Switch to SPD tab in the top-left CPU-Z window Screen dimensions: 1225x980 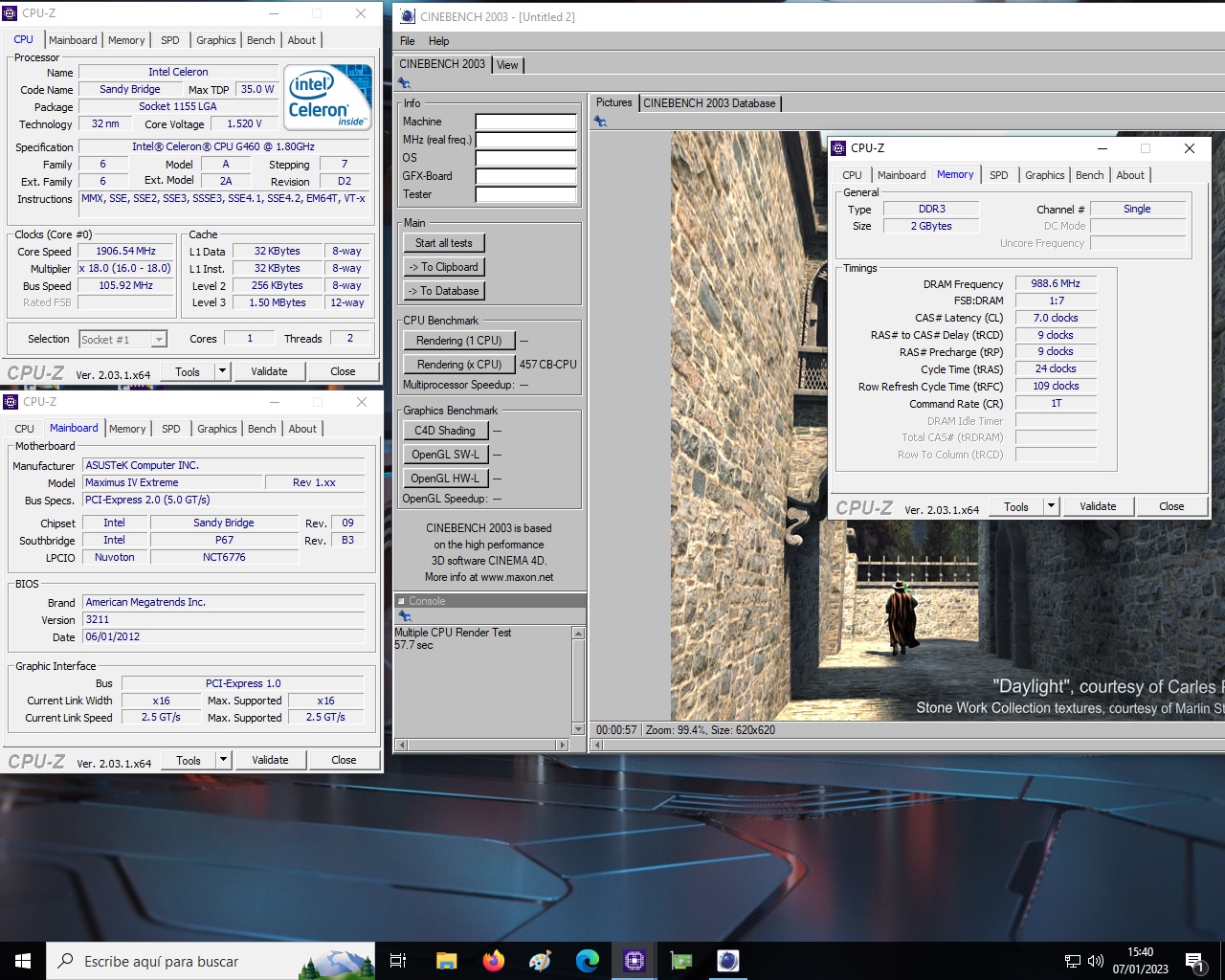(170, 40)
